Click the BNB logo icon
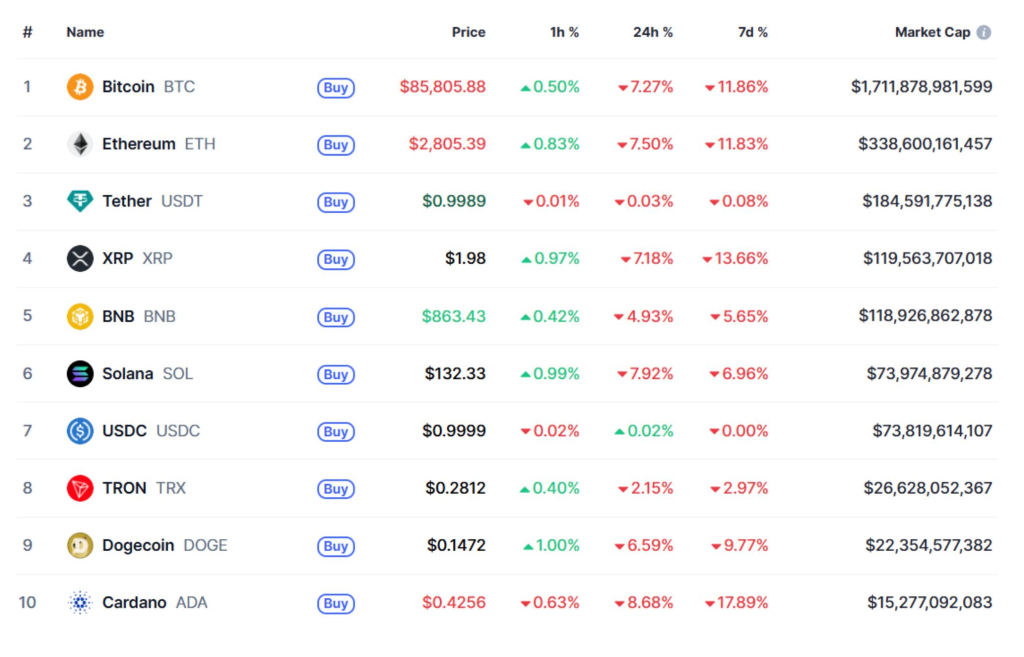Image resolution: width=1024 pixels, height=657 pixels. point(80,316)
